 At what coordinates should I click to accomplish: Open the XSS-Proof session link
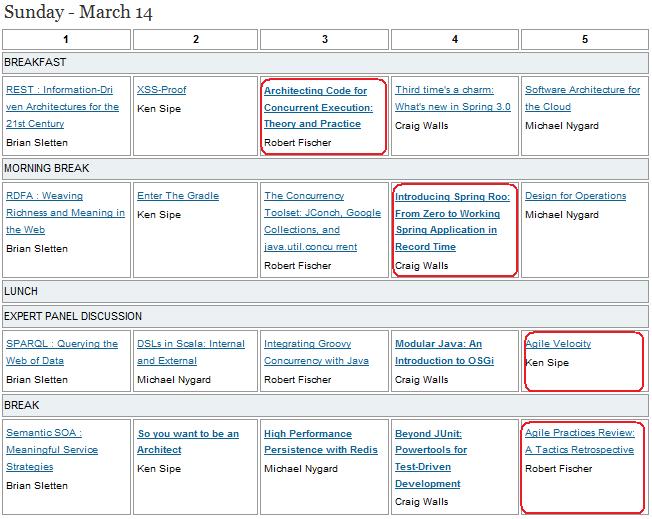click(x=161, y=90)
